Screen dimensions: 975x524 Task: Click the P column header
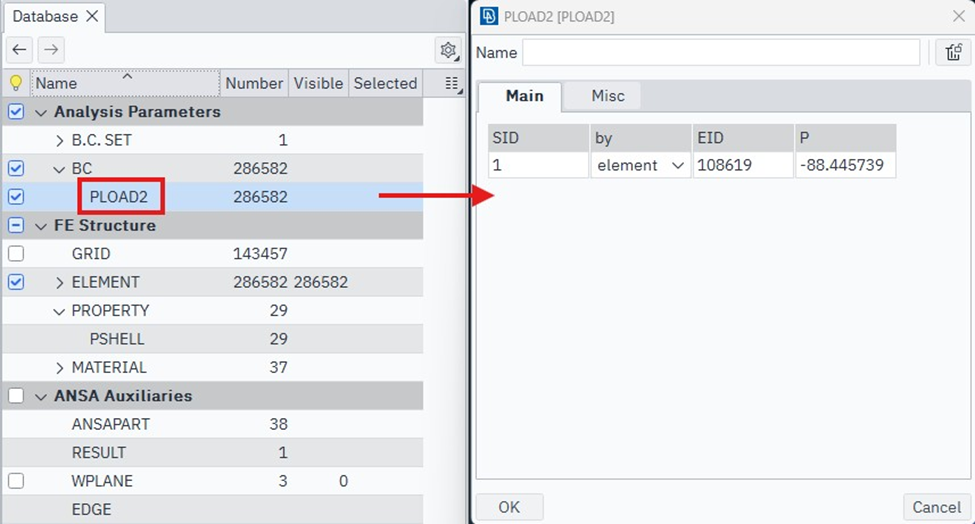pos(846,138)
